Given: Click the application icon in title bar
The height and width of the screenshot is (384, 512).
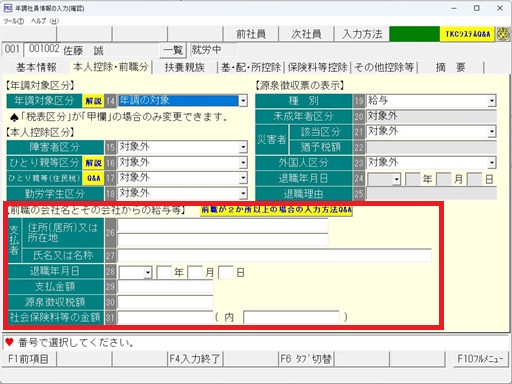Looking at the screenshot, I should pos(8,8).
